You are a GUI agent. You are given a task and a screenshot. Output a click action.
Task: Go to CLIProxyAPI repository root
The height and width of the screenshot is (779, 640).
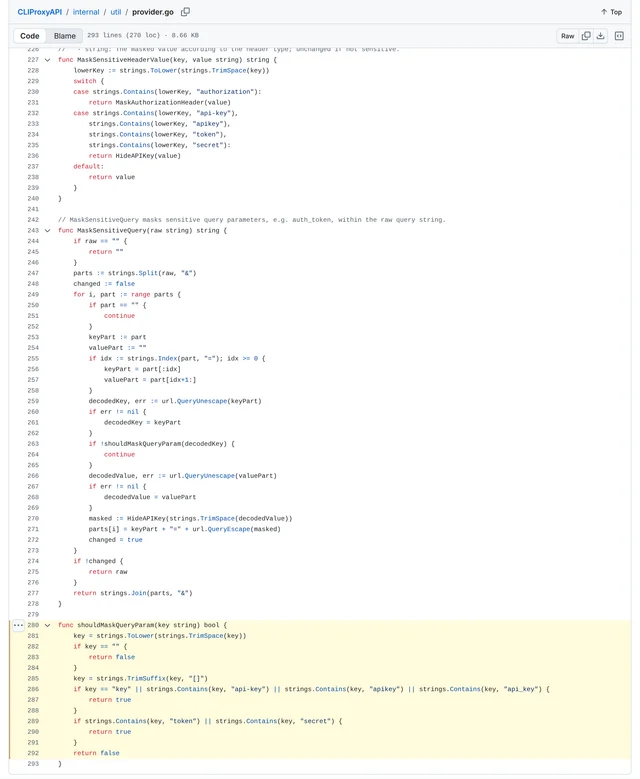(40, 12)
